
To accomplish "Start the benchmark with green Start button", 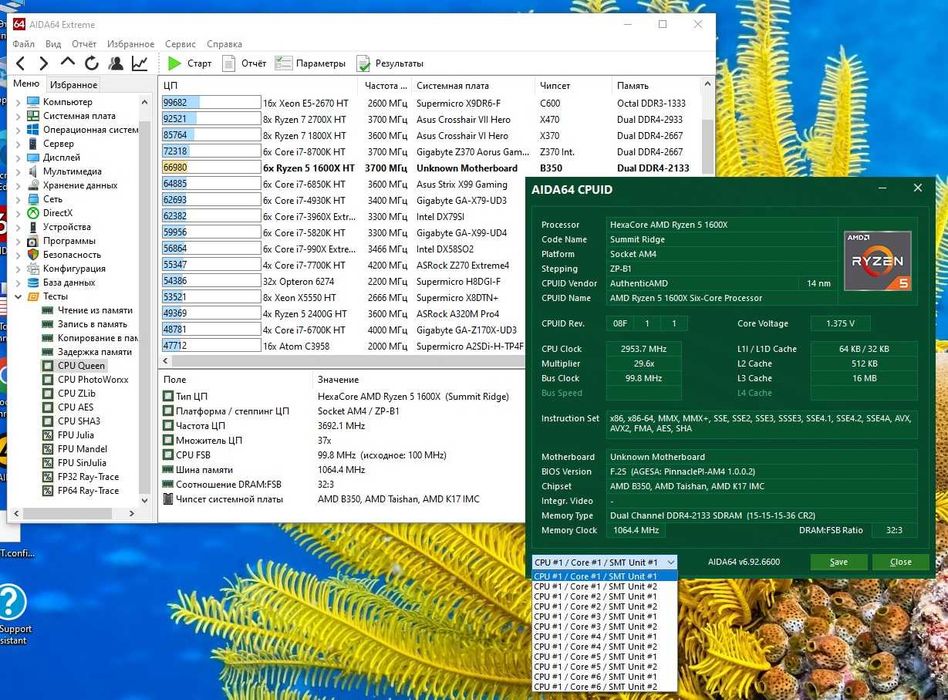I will coord(189,63).
